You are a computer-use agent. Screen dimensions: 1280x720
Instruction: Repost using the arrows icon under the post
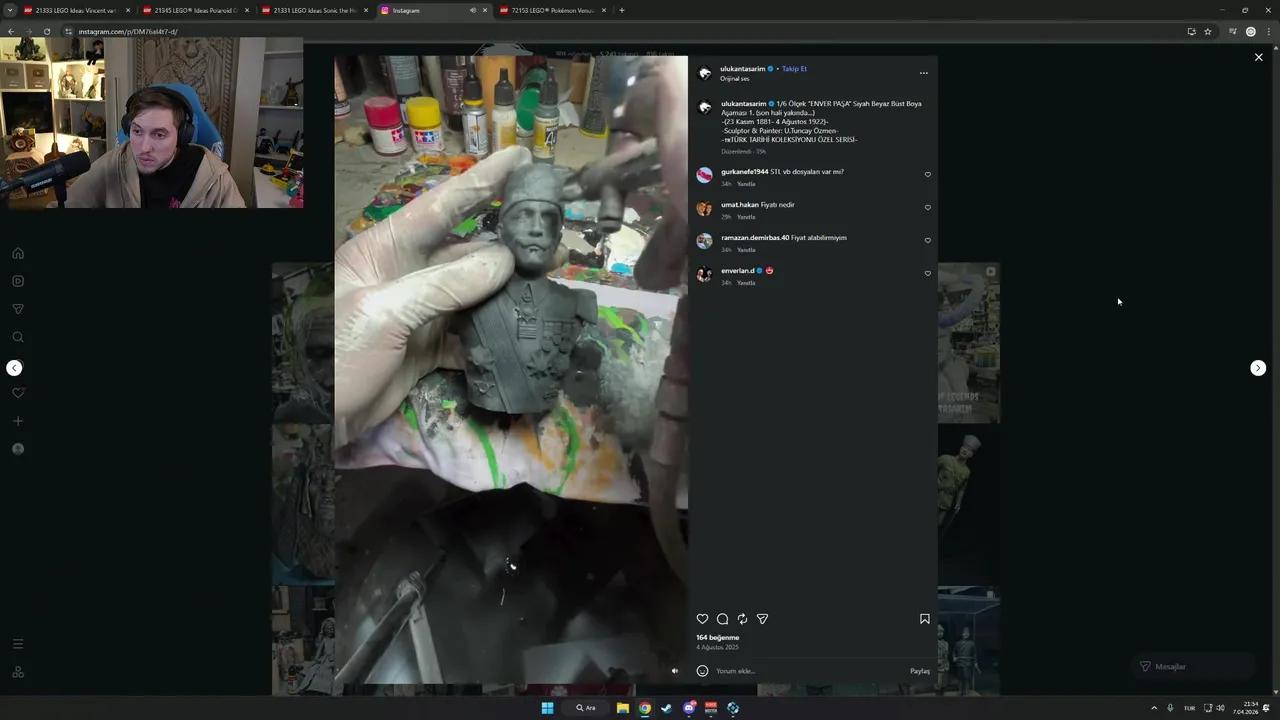pyautogui.click(x=742, y=619)
